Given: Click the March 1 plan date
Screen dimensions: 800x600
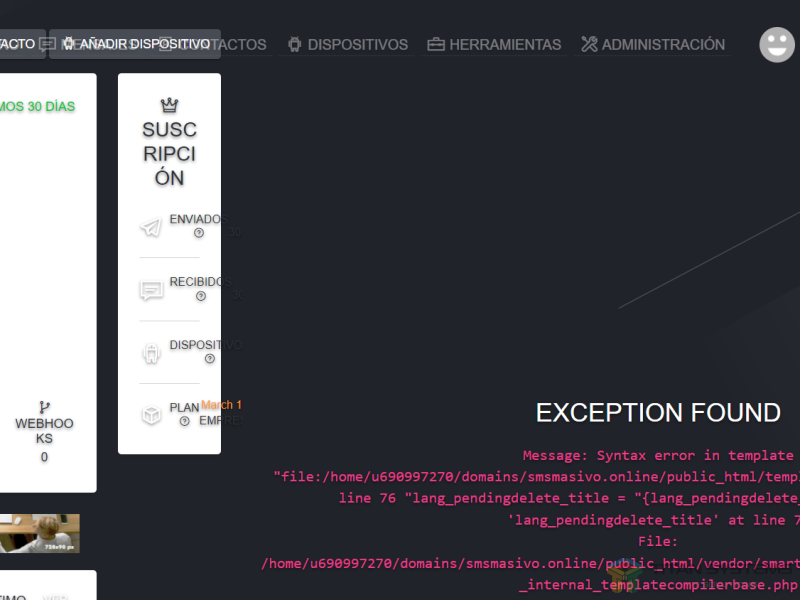Looking at the screenshot, I should 221,405.
